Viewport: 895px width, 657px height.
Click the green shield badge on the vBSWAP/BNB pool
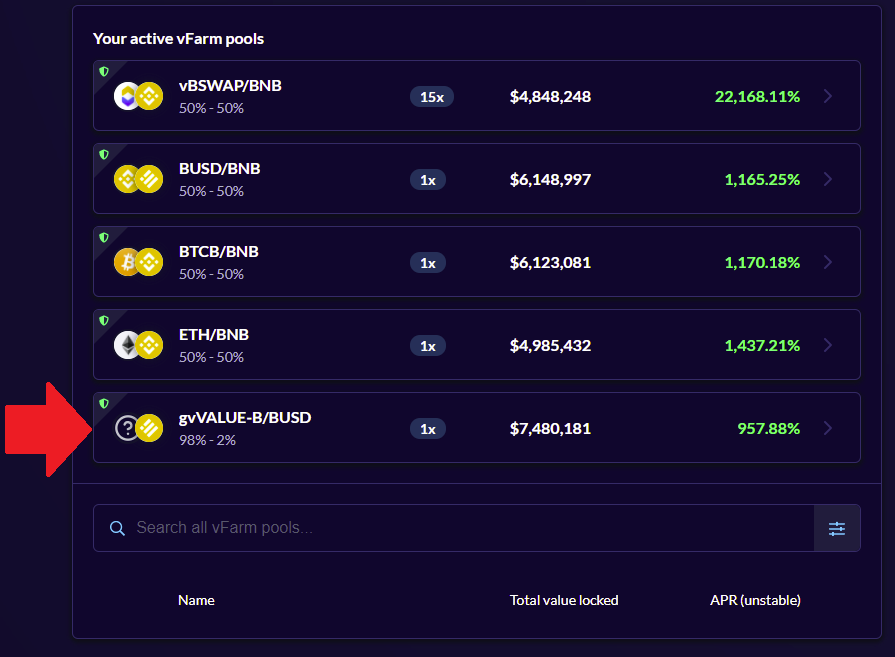103,71
